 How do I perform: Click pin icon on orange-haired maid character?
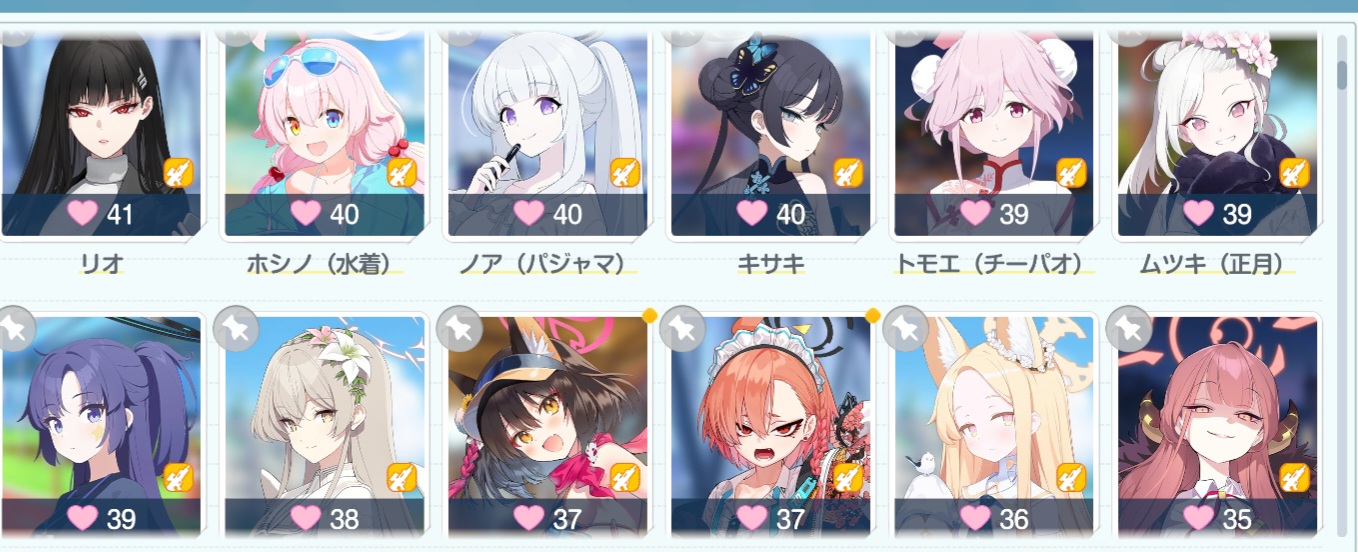pyautogui.click(x=683, y=328)
